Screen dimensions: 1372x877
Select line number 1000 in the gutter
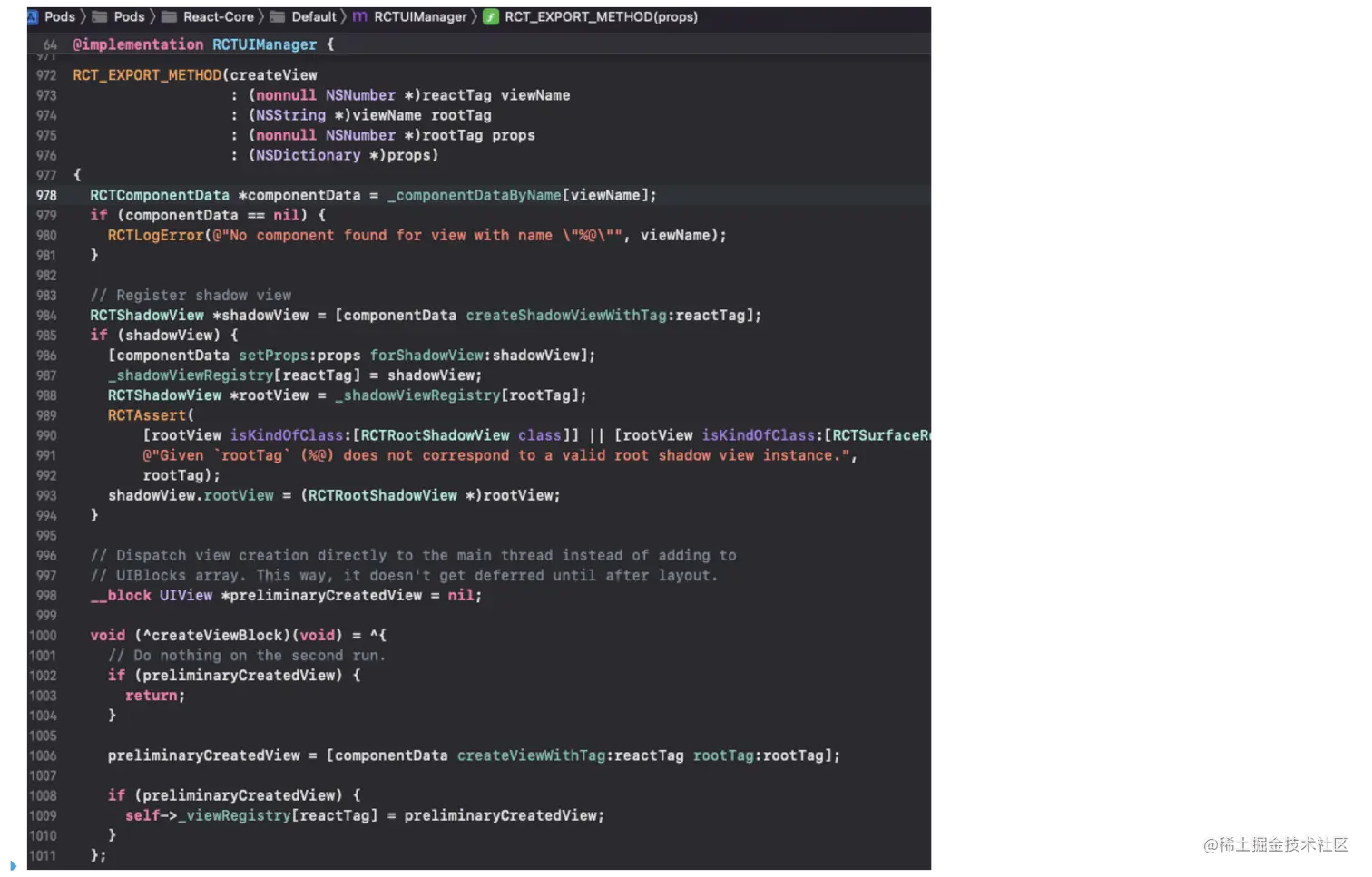43,636
